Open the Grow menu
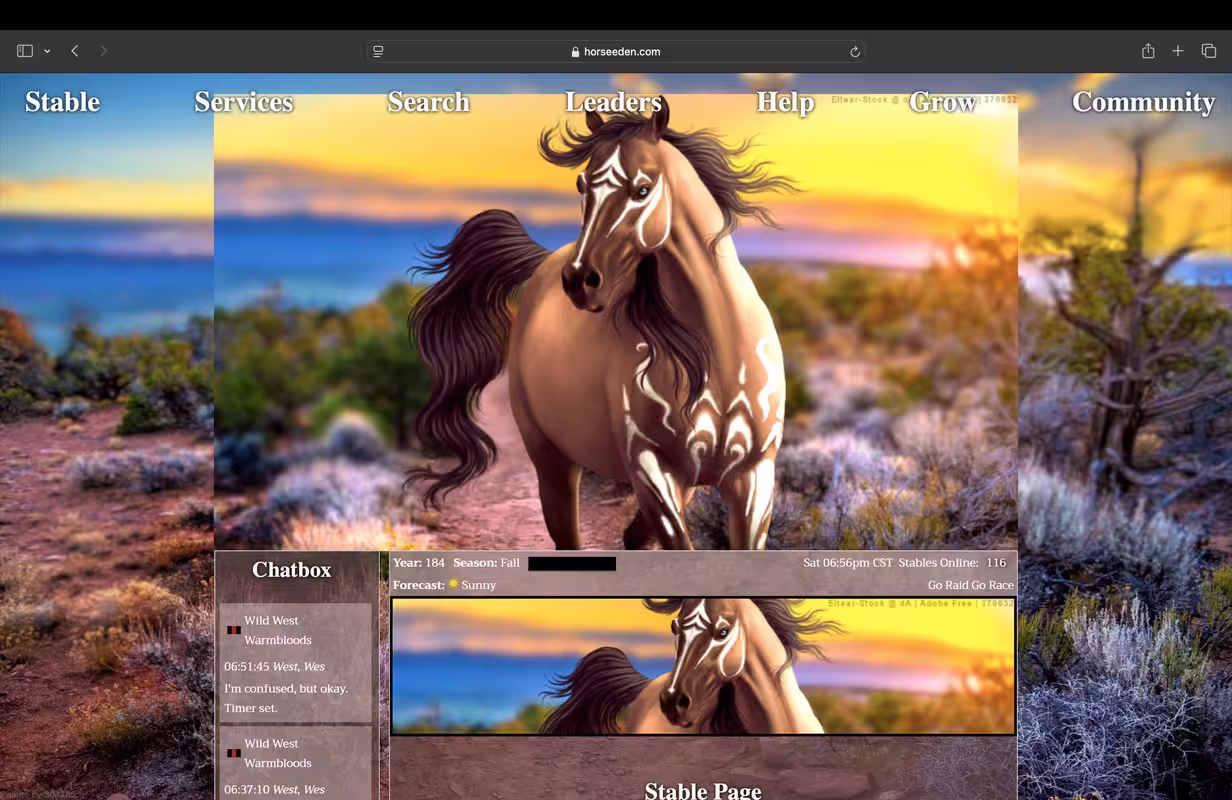 click(x=942, y=102)
